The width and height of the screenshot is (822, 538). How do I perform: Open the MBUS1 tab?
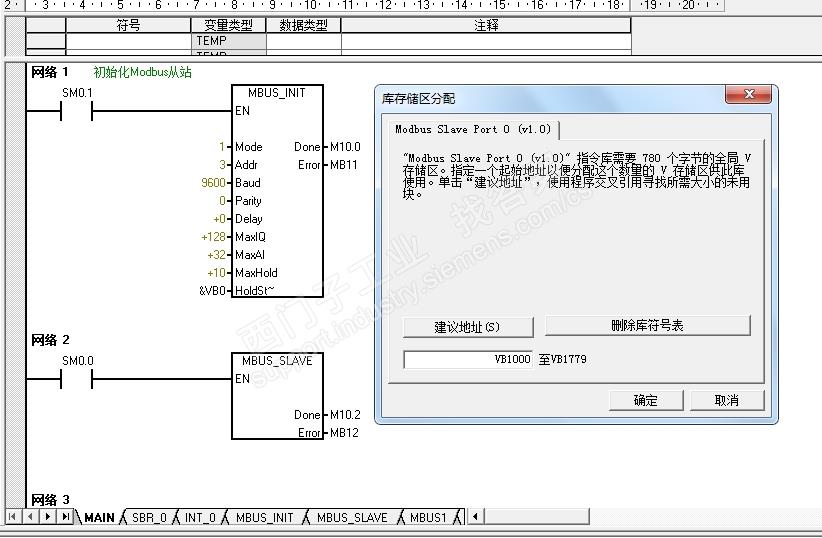pos(428,518)
